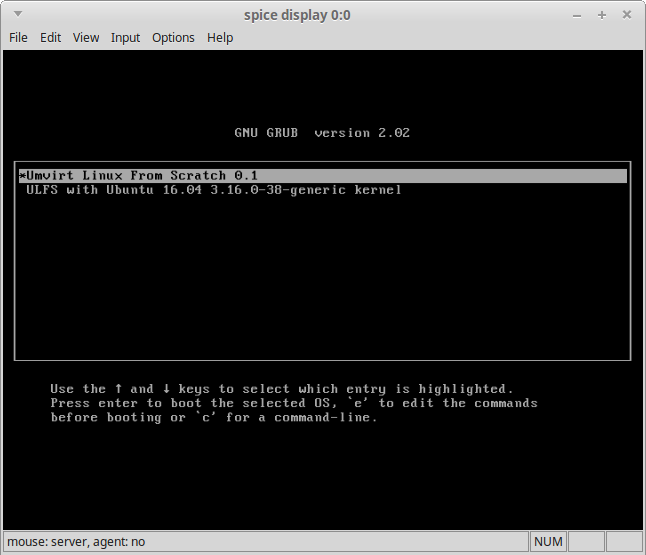Open the File menu

(x=18, y=37)
